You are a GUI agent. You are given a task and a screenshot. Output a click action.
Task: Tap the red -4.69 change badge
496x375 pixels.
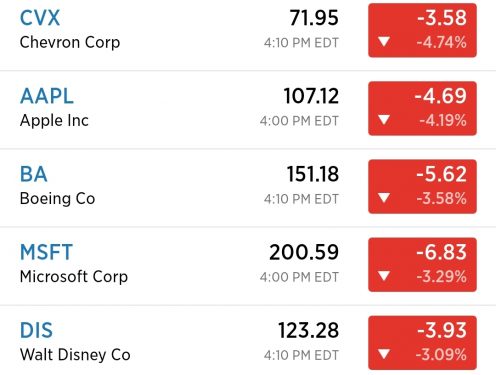[422, 108]
